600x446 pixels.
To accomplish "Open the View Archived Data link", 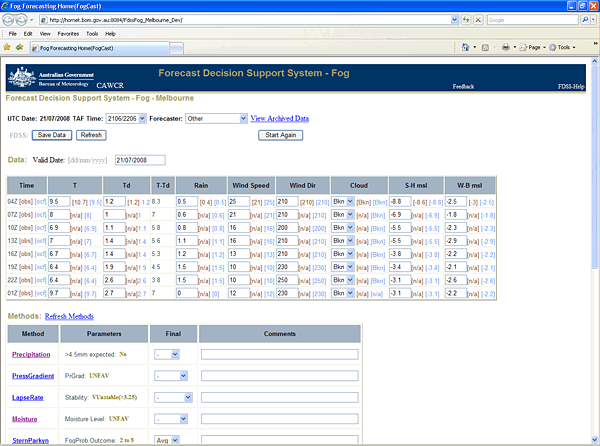I will pyautogui.click(x=280, y=119).
